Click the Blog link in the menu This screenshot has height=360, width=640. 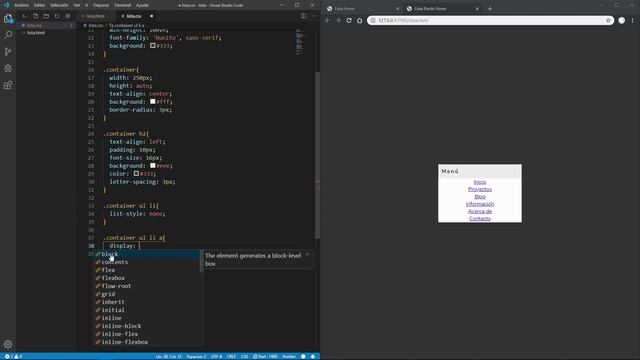click(x=480, y=197)
